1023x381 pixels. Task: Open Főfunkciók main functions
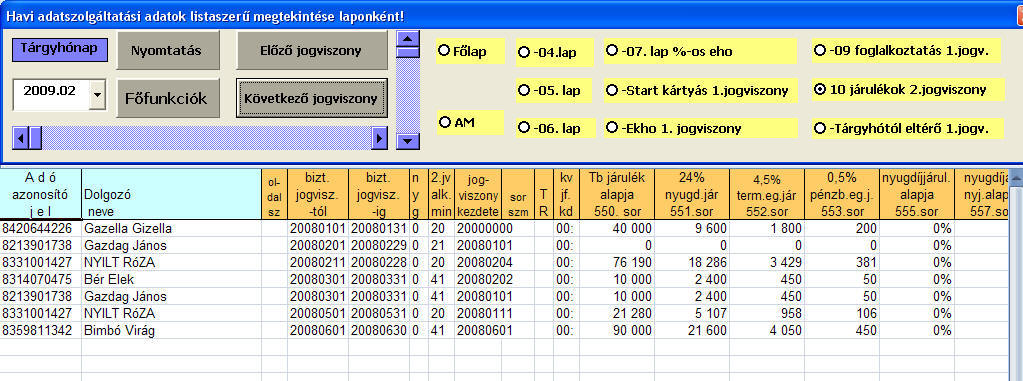pos(168,99)
